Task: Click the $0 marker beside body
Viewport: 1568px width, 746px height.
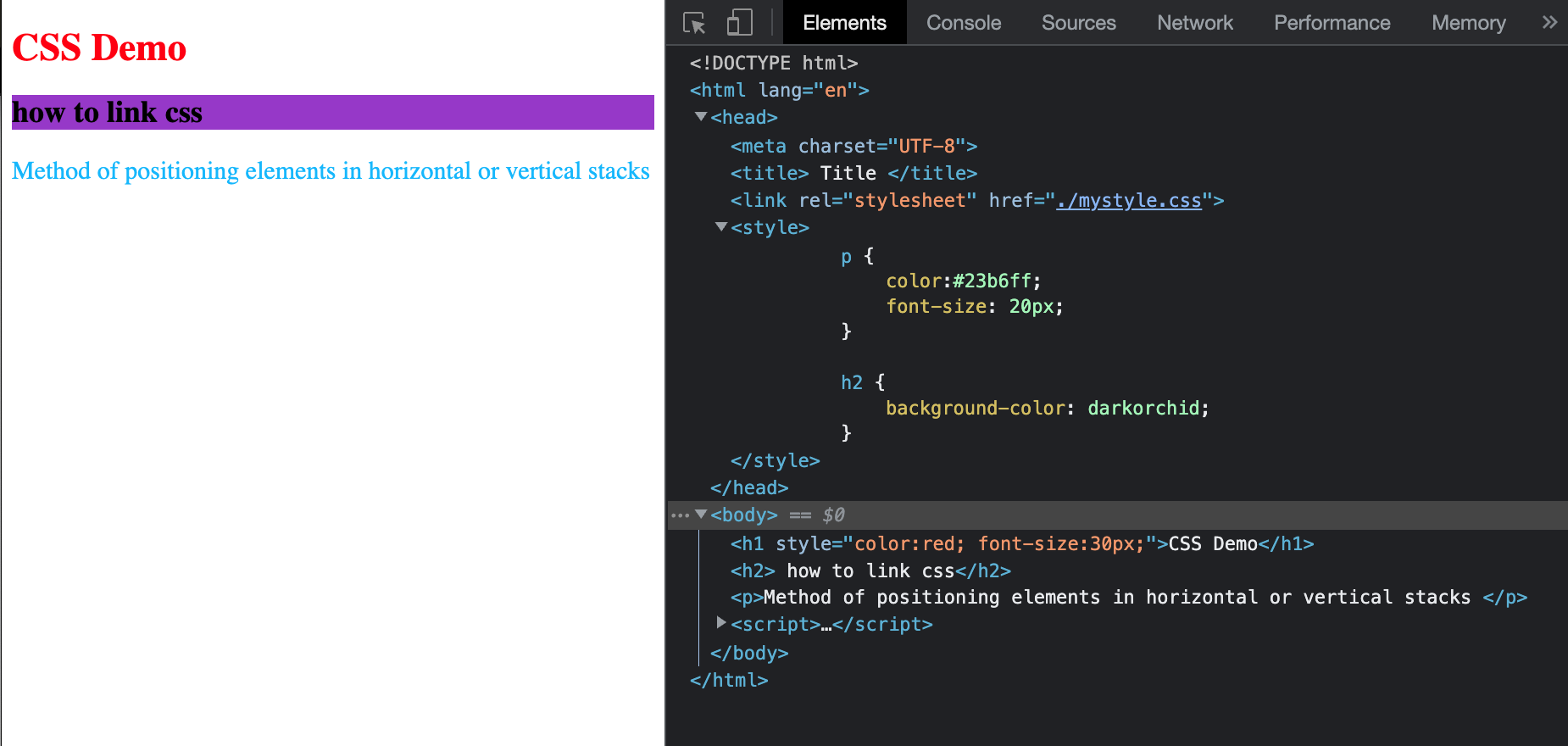Action: point(833,515)
